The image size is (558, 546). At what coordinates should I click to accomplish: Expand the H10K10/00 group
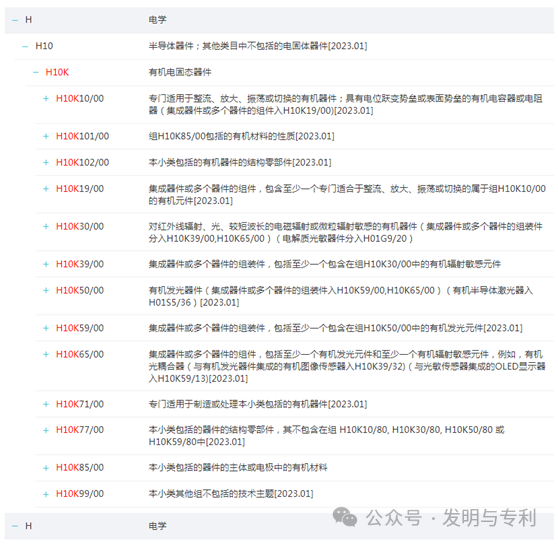[46, 99]
